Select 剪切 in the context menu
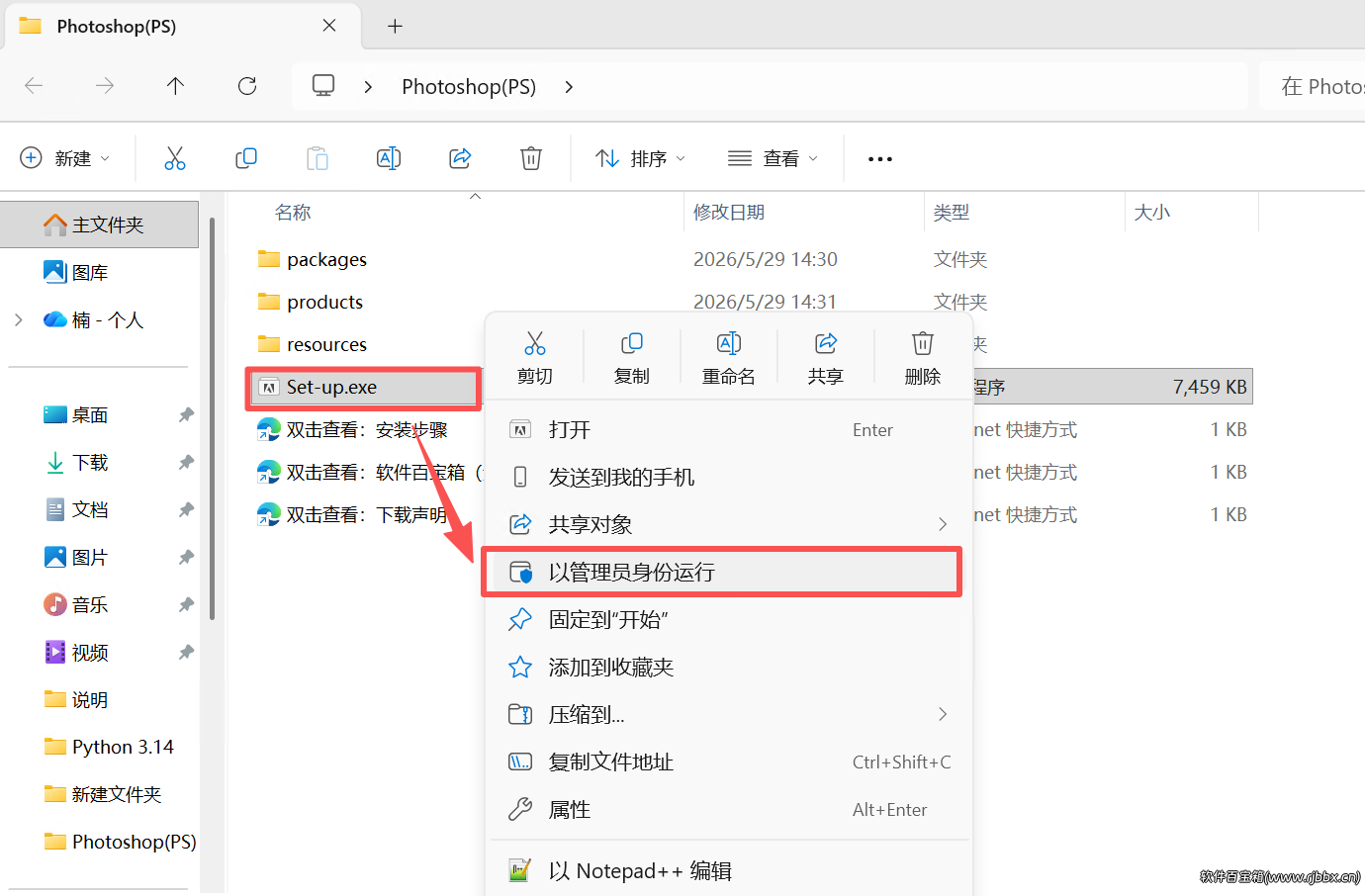Viewport: 1365px width, 896px height. 535,358
